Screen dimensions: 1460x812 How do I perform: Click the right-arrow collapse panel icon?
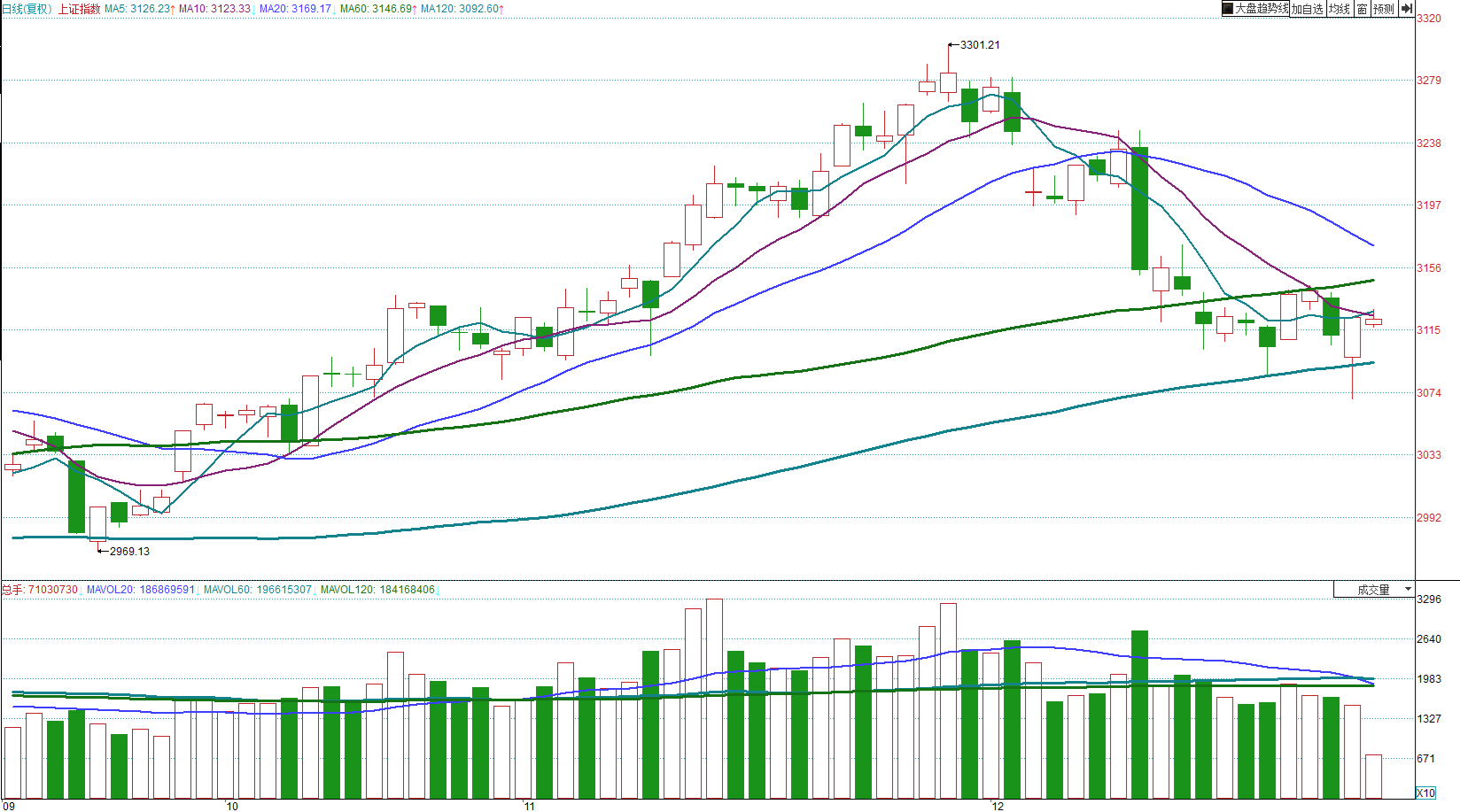(x=1406, y=9)
